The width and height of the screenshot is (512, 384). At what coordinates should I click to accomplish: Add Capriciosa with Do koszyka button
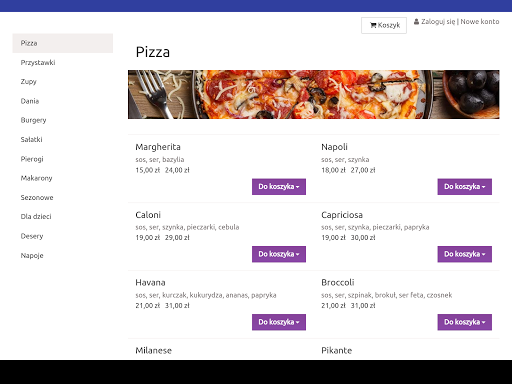[465, 254]
